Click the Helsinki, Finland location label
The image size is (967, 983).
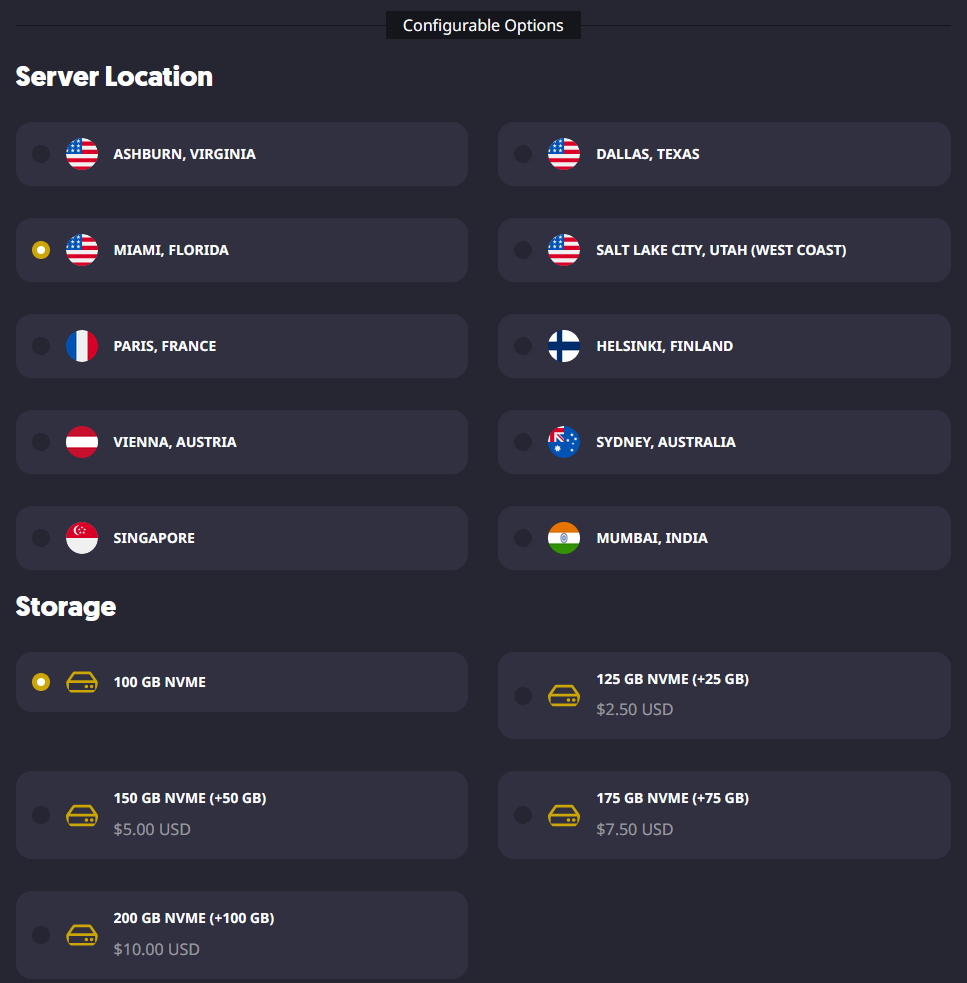664,346
